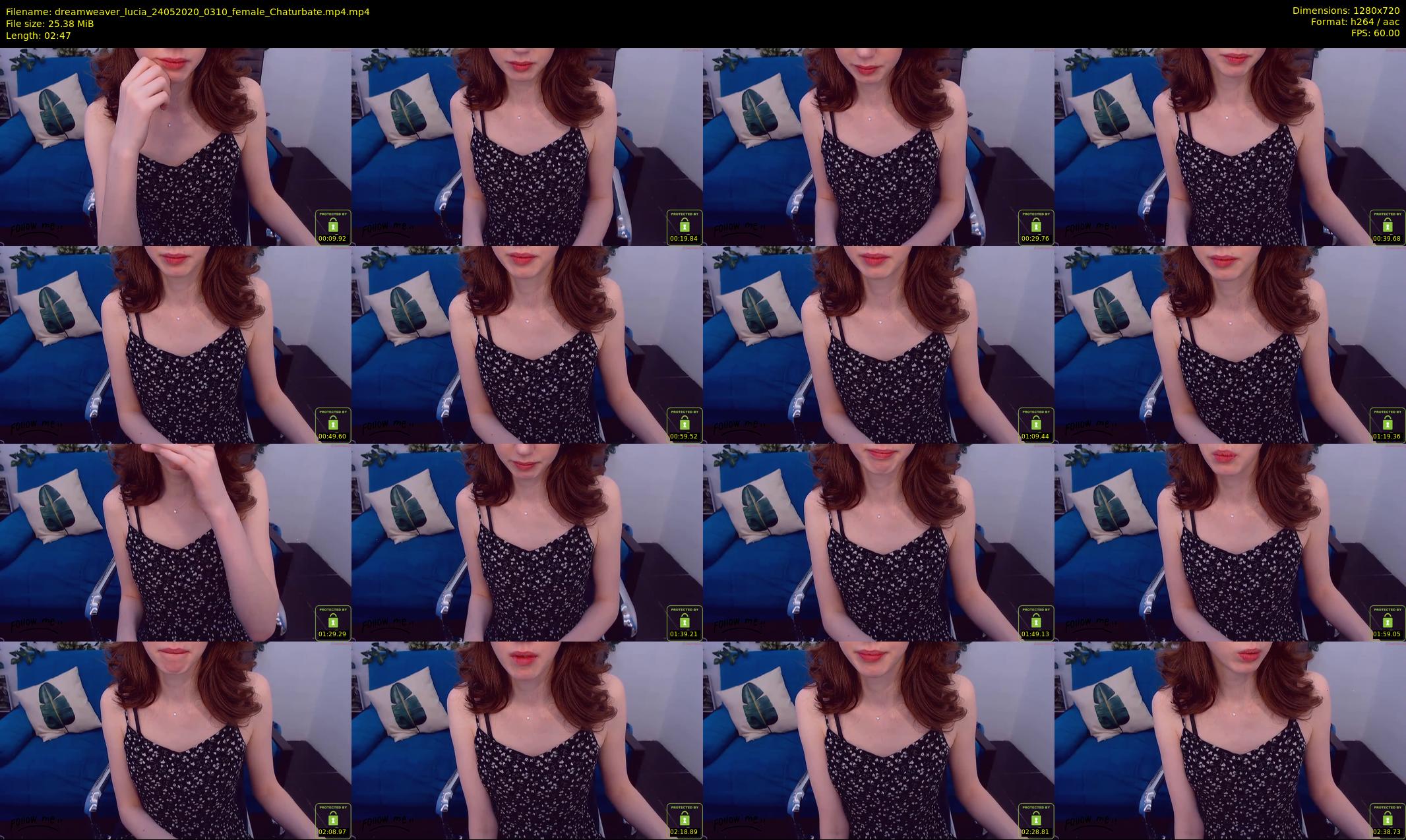The image size is (1406, 840).
Task: Click the 02:18.89 timestamp label
Action: [684, 832]
